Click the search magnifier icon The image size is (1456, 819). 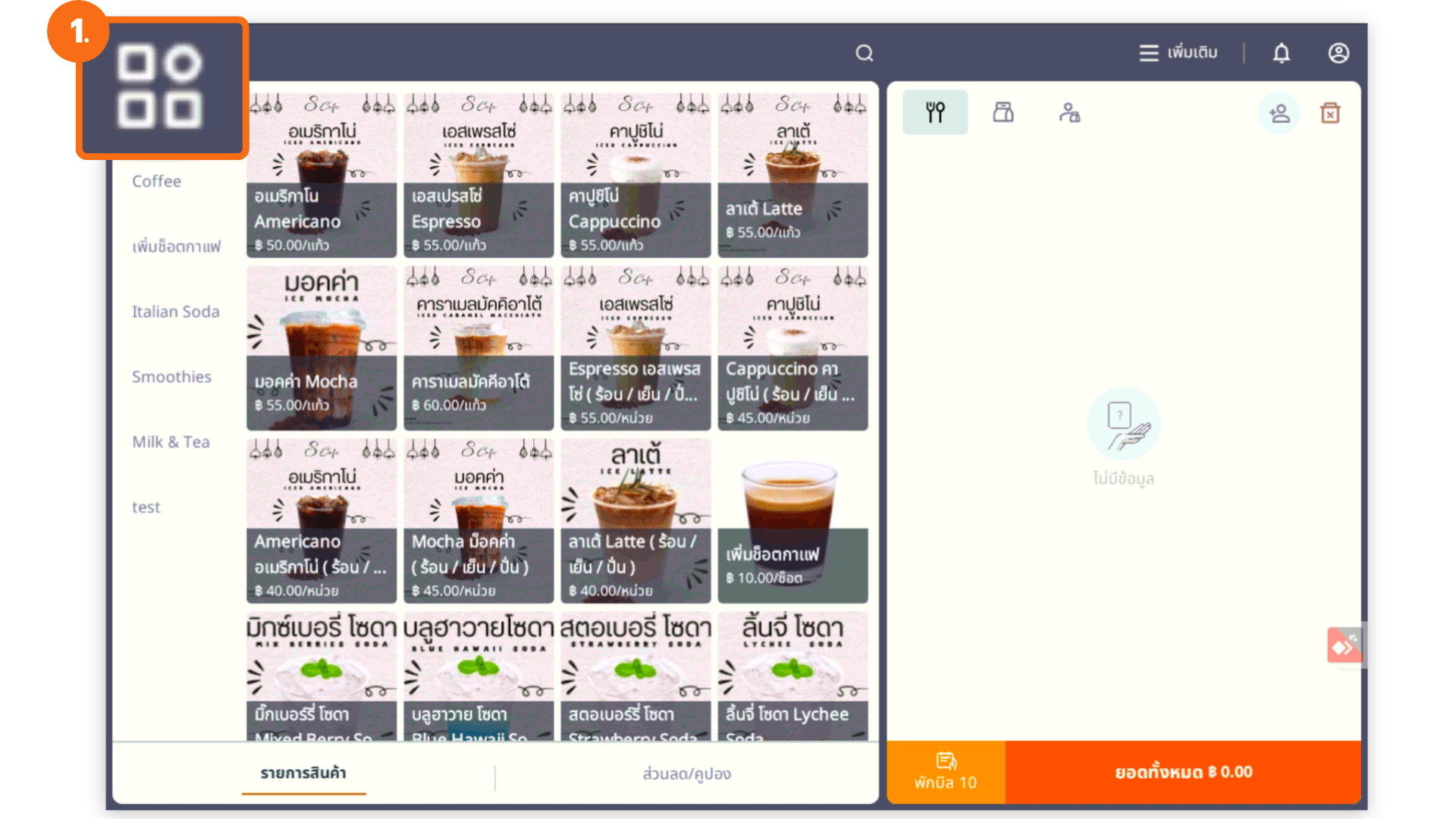[864, 53]
